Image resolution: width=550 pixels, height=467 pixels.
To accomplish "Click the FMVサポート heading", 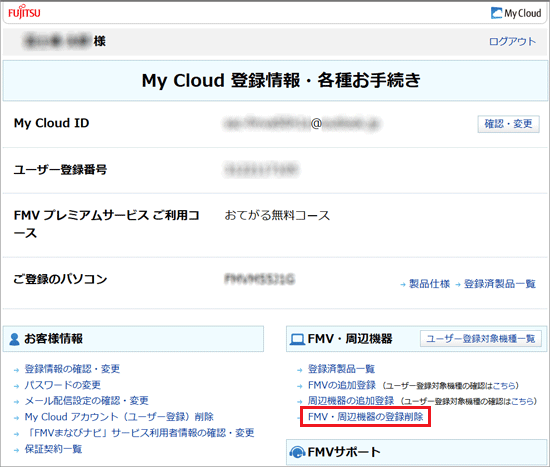I will 344,452.
